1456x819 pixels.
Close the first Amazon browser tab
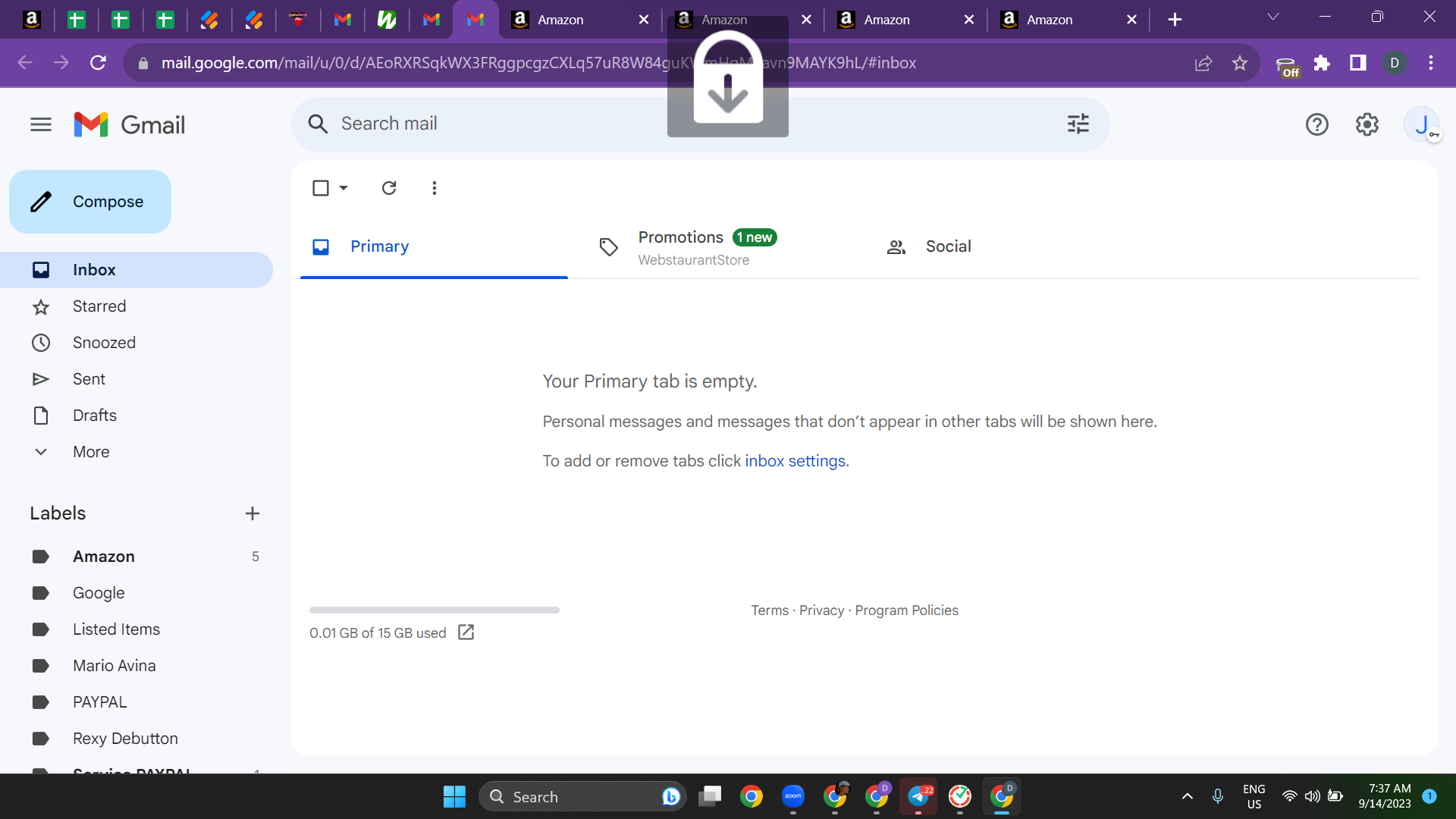click(x=644, y=20)
